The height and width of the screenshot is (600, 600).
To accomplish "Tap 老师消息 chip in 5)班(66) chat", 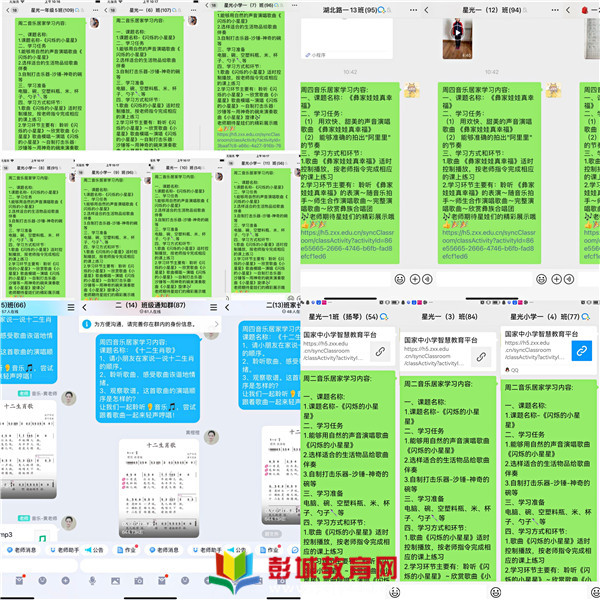I will click(x=21, y=549).
